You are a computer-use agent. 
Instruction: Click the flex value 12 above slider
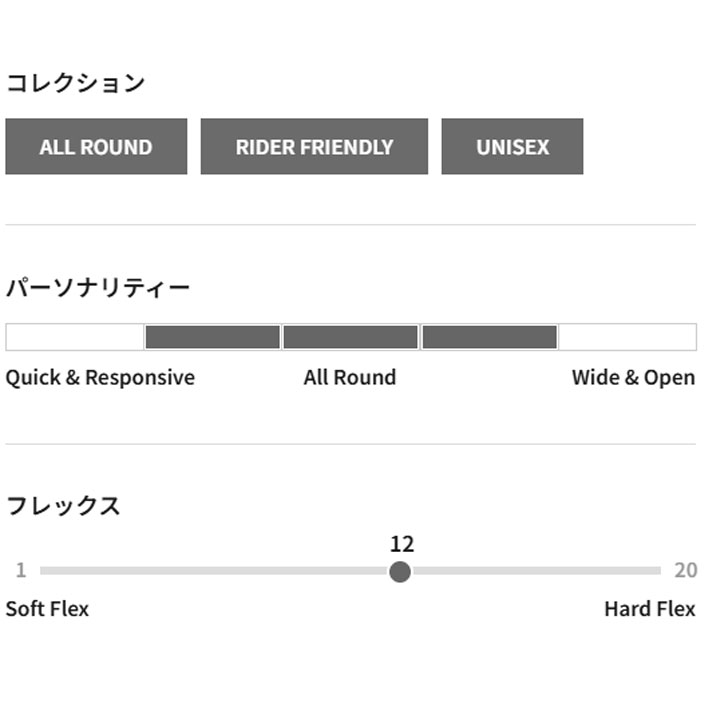(401, 544)
